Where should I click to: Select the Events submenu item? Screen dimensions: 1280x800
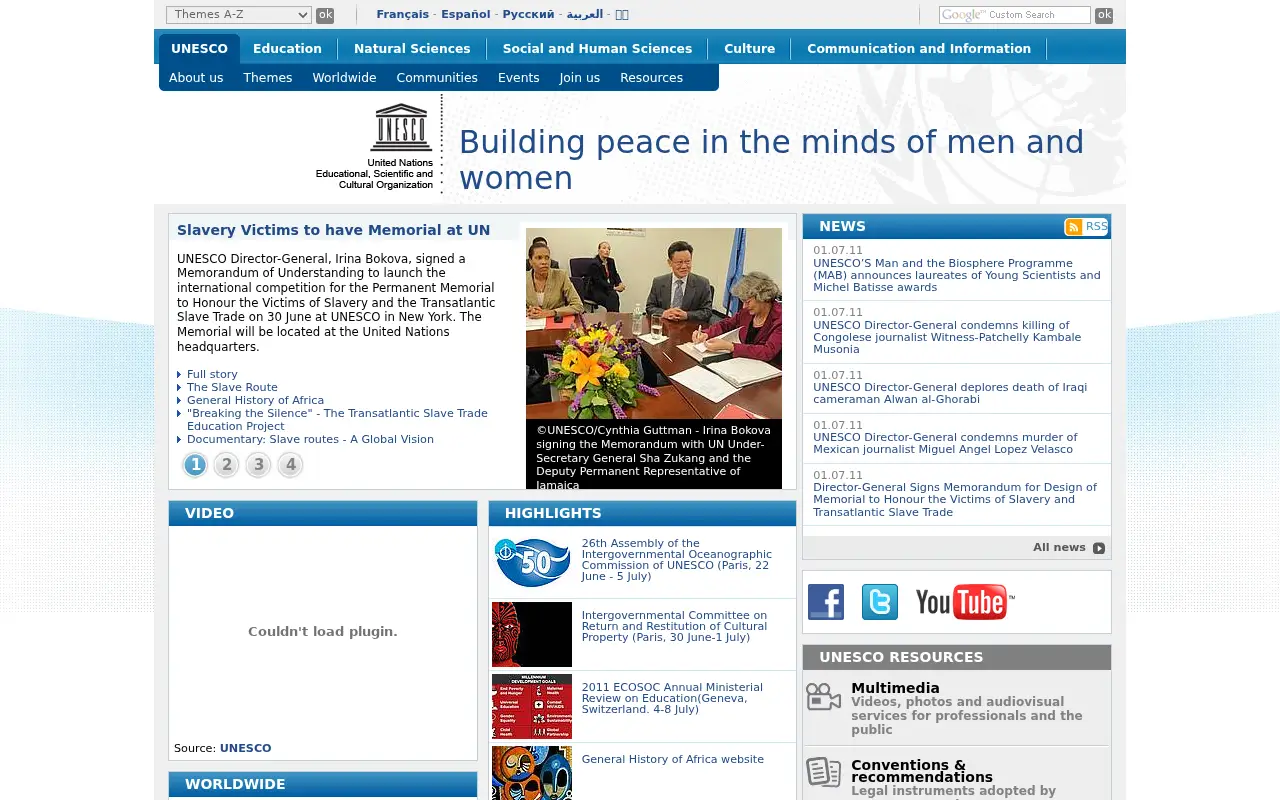[519, 78]
